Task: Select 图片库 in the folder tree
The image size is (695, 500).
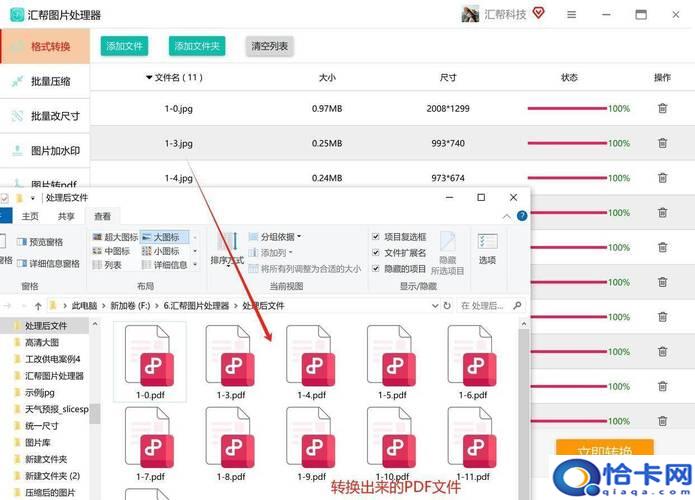Action: [38, 443]
